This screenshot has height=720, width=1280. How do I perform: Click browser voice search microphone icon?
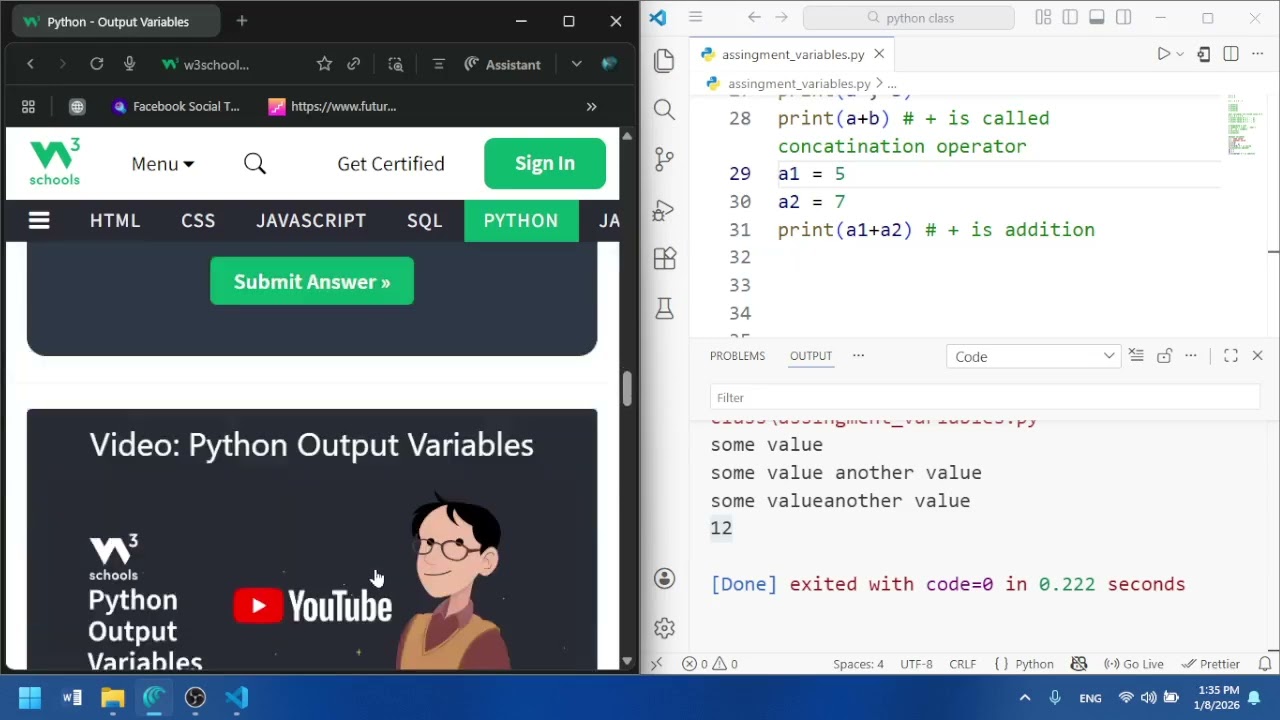[x=129, y=64]
